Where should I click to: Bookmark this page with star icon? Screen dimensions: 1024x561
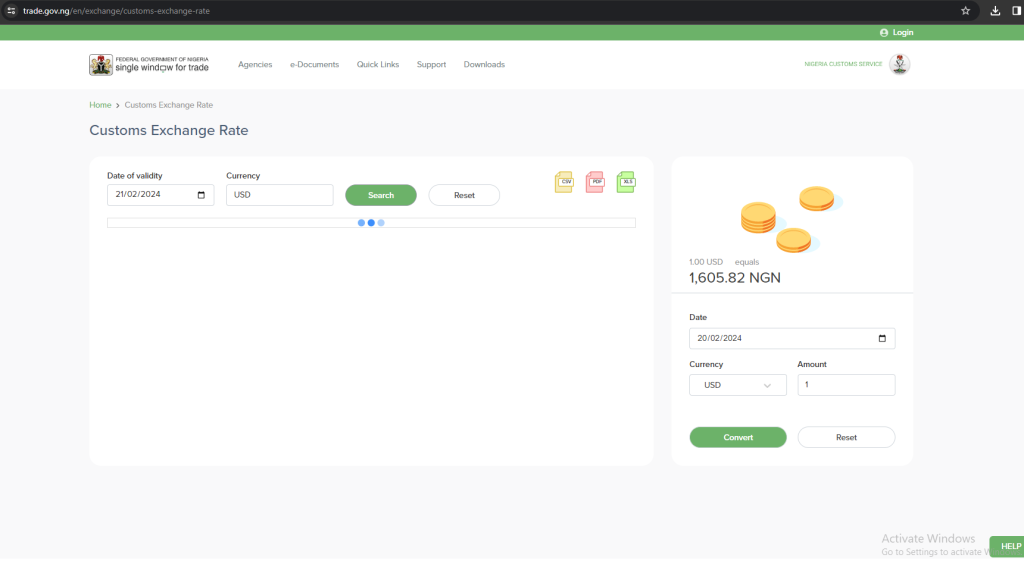coord(965,11)
